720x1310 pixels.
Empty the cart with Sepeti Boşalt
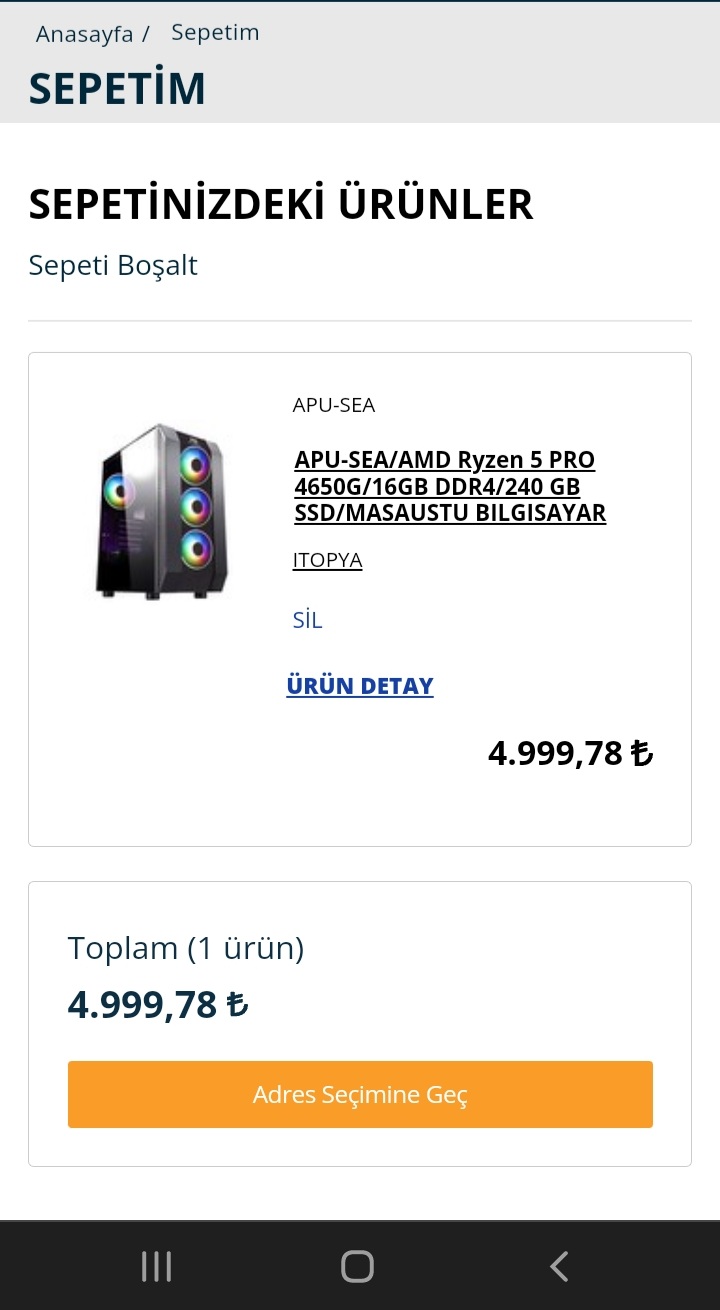tap(113, 266)
